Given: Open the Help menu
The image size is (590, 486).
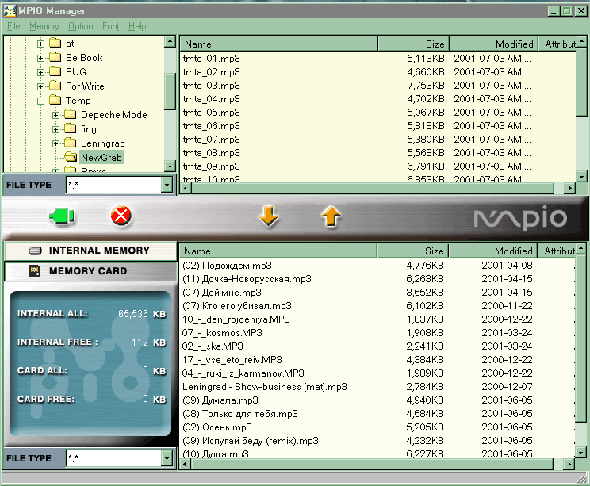Looking at the screenshot, I should pyautogui.click(x=137, y=26).
